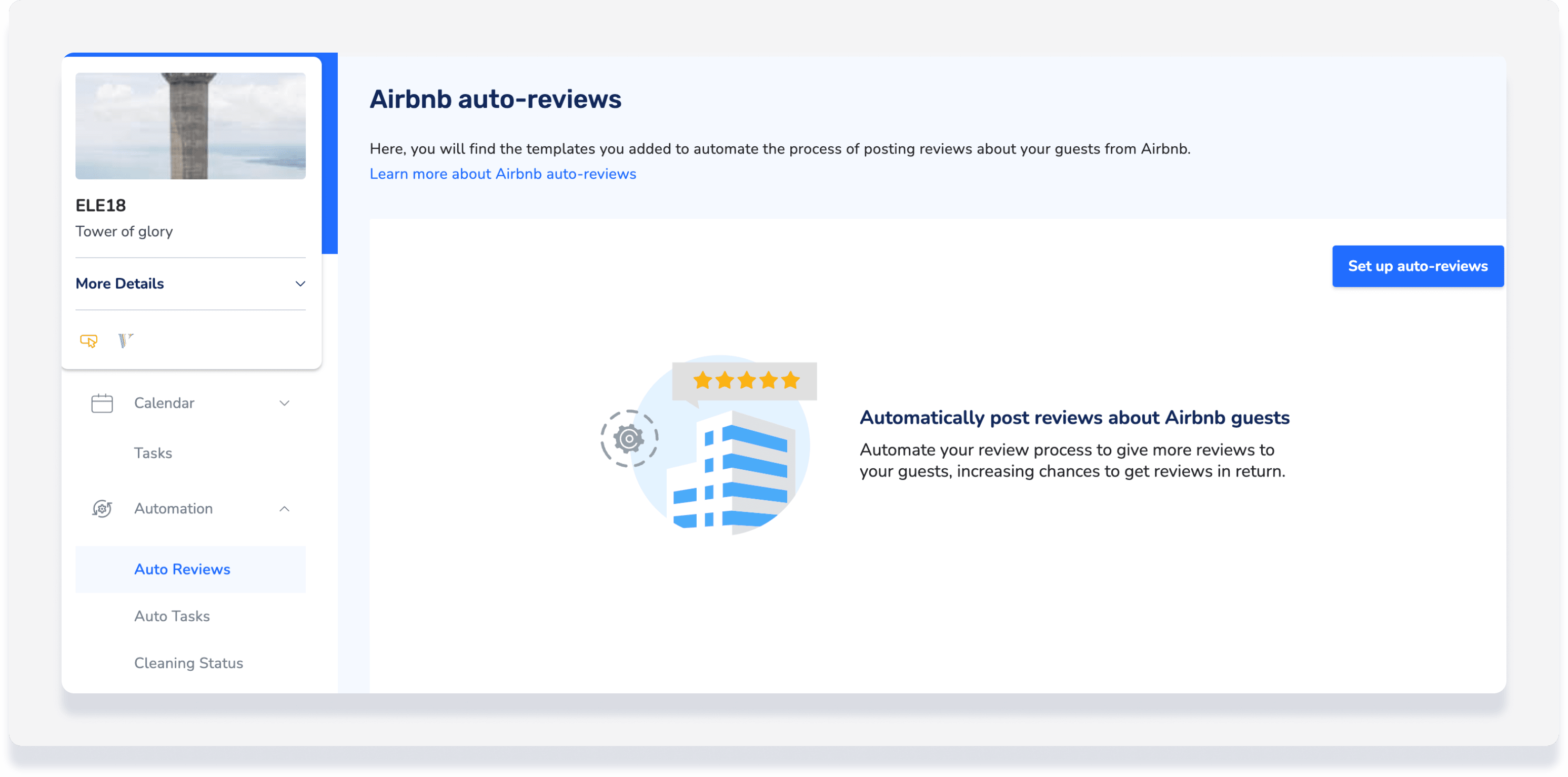This screenshot has width=1568, height=777.
Task: Go to Auto Tasks in the sidebar
Action: point(172,617)
